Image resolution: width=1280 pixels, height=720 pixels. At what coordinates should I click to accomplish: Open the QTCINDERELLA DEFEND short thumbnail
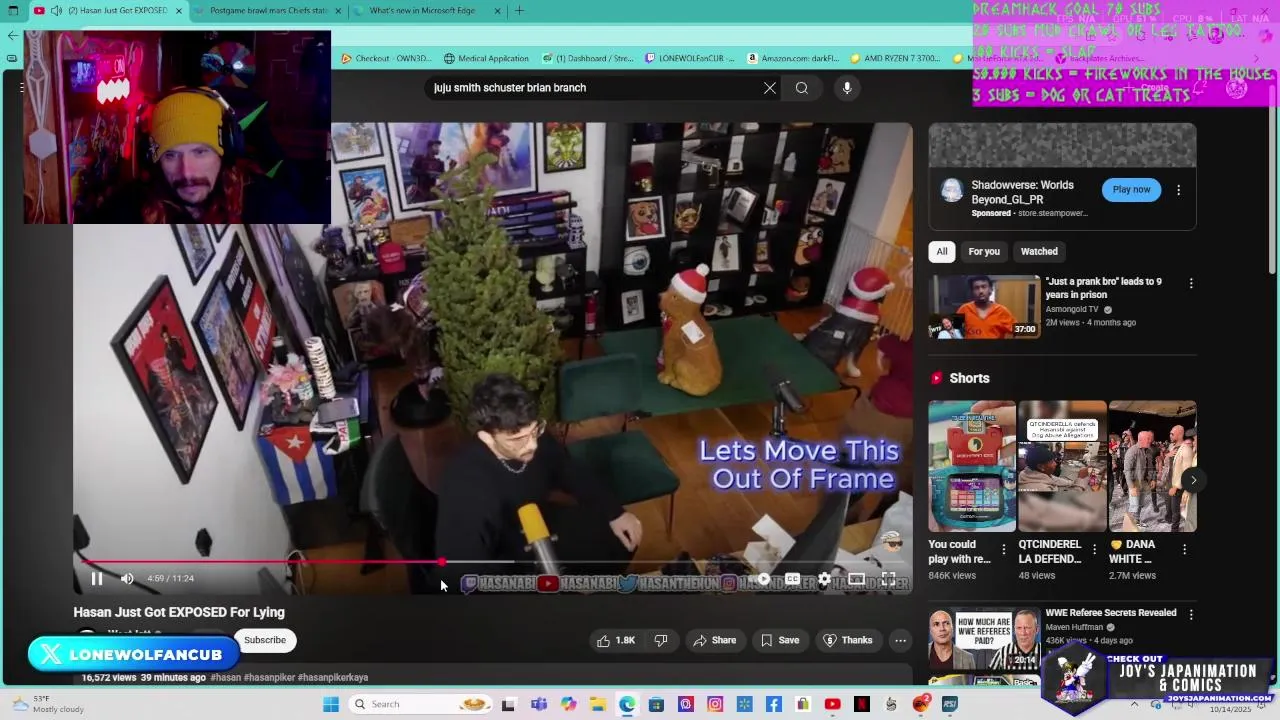1062,466
